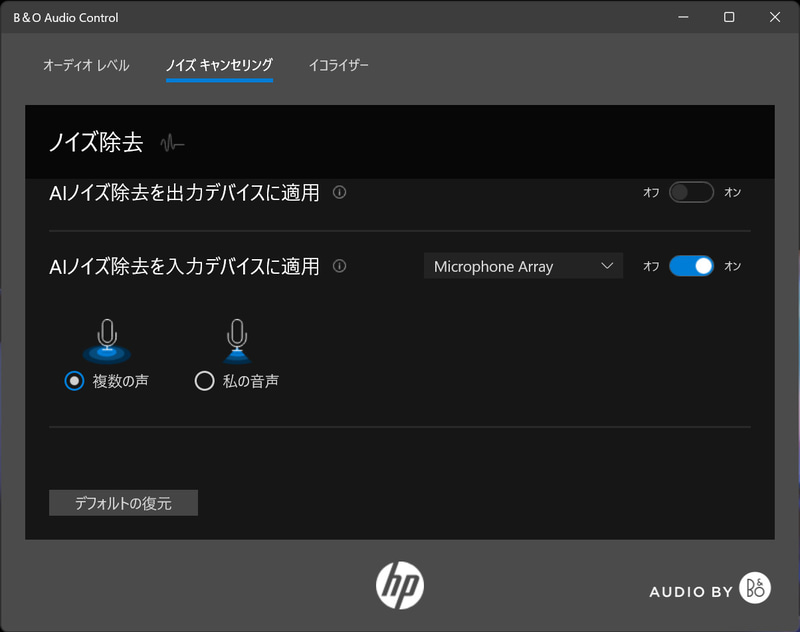The height and width of the screenshot is (632, 800).
Task: Click the info icon next to AIノイズ除去を出力デバイスに適用
Action: [x=339, y=193]
